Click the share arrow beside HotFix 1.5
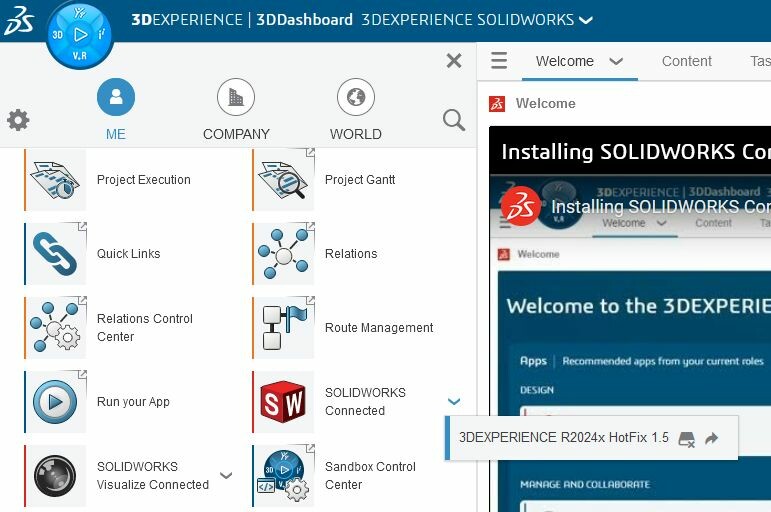 pyautogui.click(x=712, y=438)
